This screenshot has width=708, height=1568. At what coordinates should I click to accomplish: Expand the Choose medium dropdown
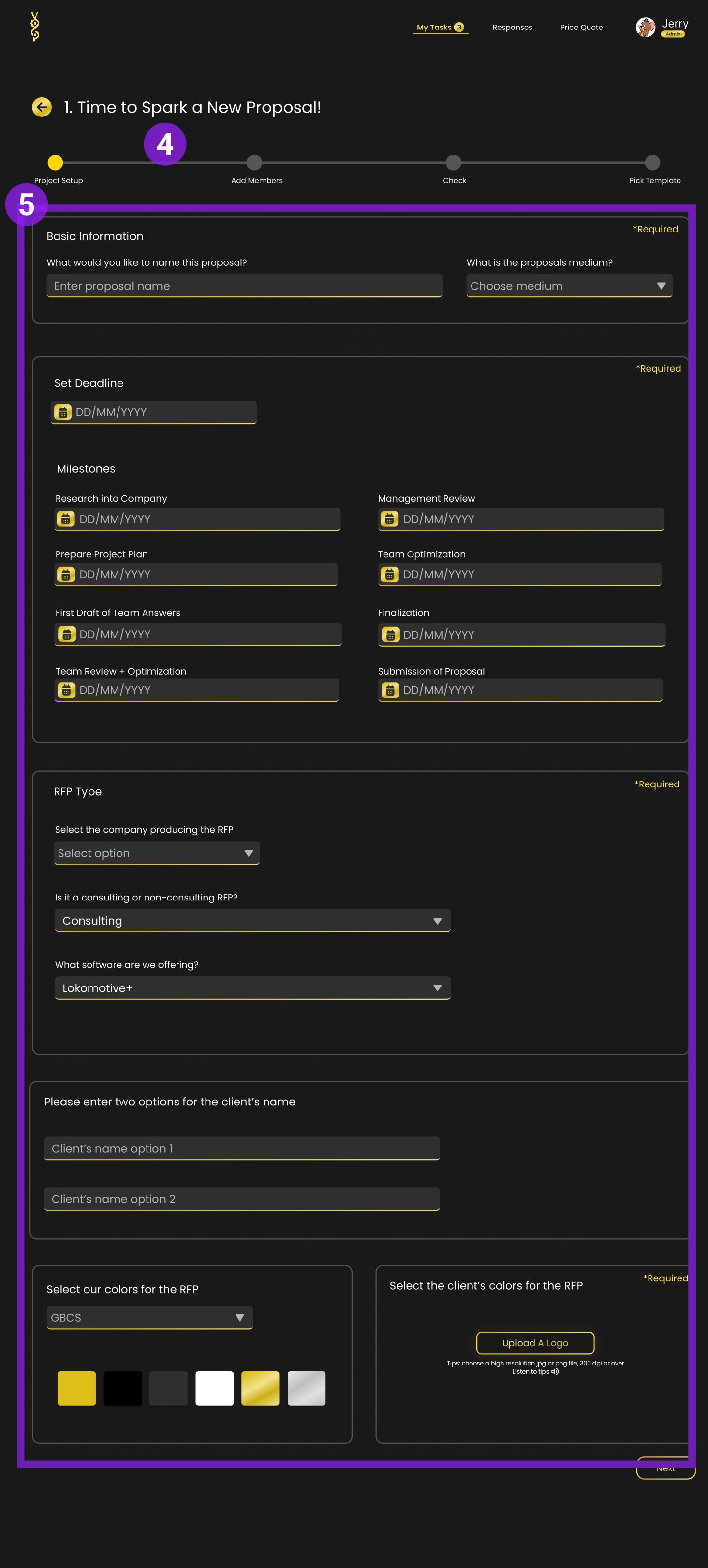click(x=569, y=286)
